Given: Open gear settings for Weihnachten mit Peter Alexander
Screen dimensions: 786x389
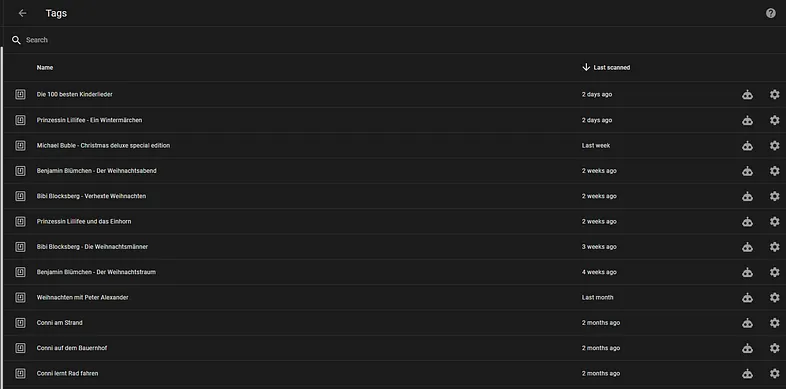Looking at the screenshot, I should click(774, 297).
